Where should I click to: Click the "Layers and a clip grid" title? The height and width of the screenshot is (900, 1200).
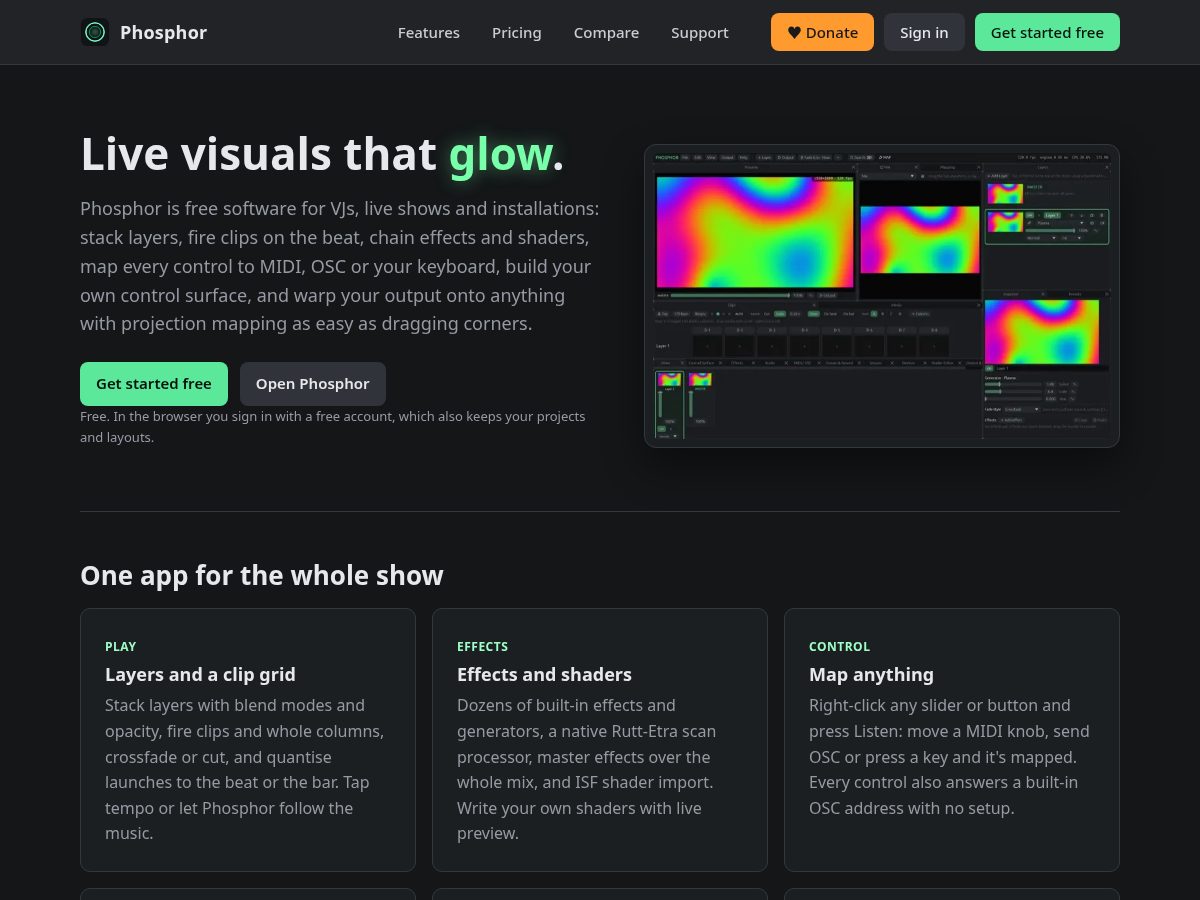point(200,674)
